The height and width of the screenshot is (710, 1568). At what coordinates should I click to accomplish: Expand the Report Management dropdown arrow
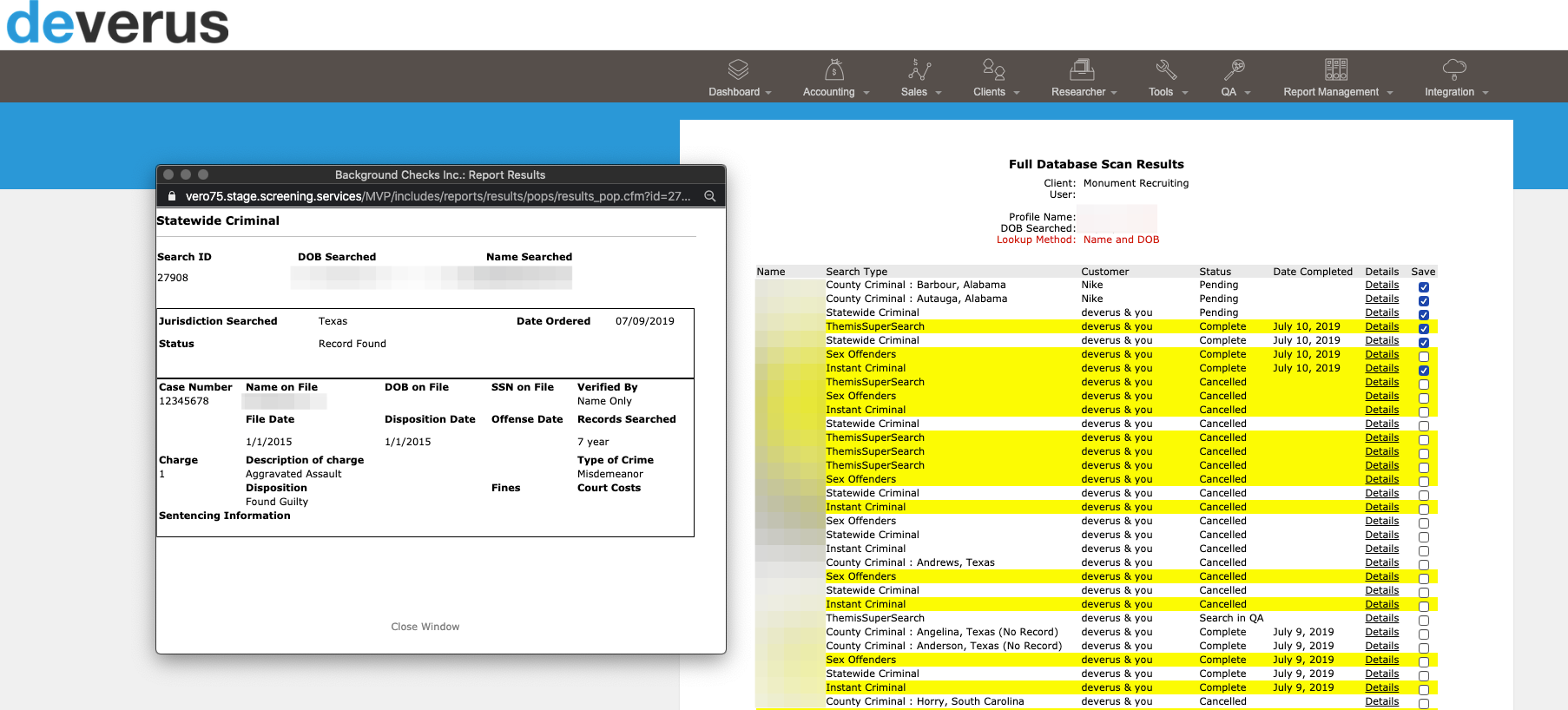coord(1389,93)
